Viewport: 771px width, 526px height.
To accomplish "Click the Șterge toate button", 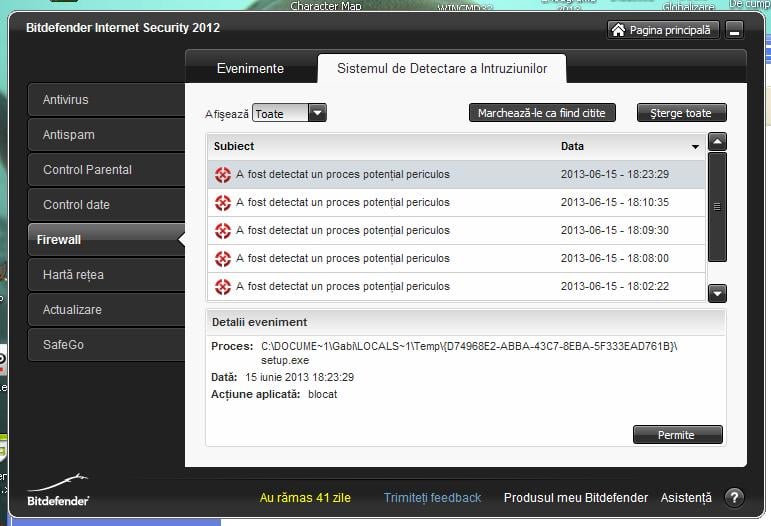I will 681,113.
